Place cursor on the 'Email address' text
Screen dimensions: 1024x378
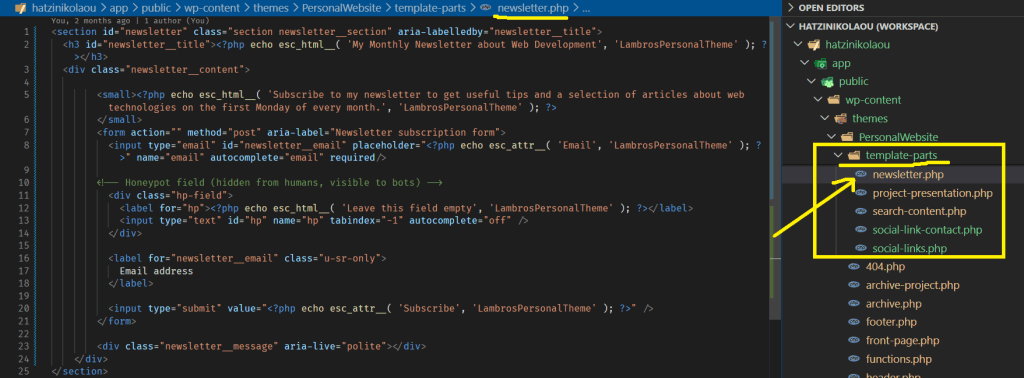(156, 271)
